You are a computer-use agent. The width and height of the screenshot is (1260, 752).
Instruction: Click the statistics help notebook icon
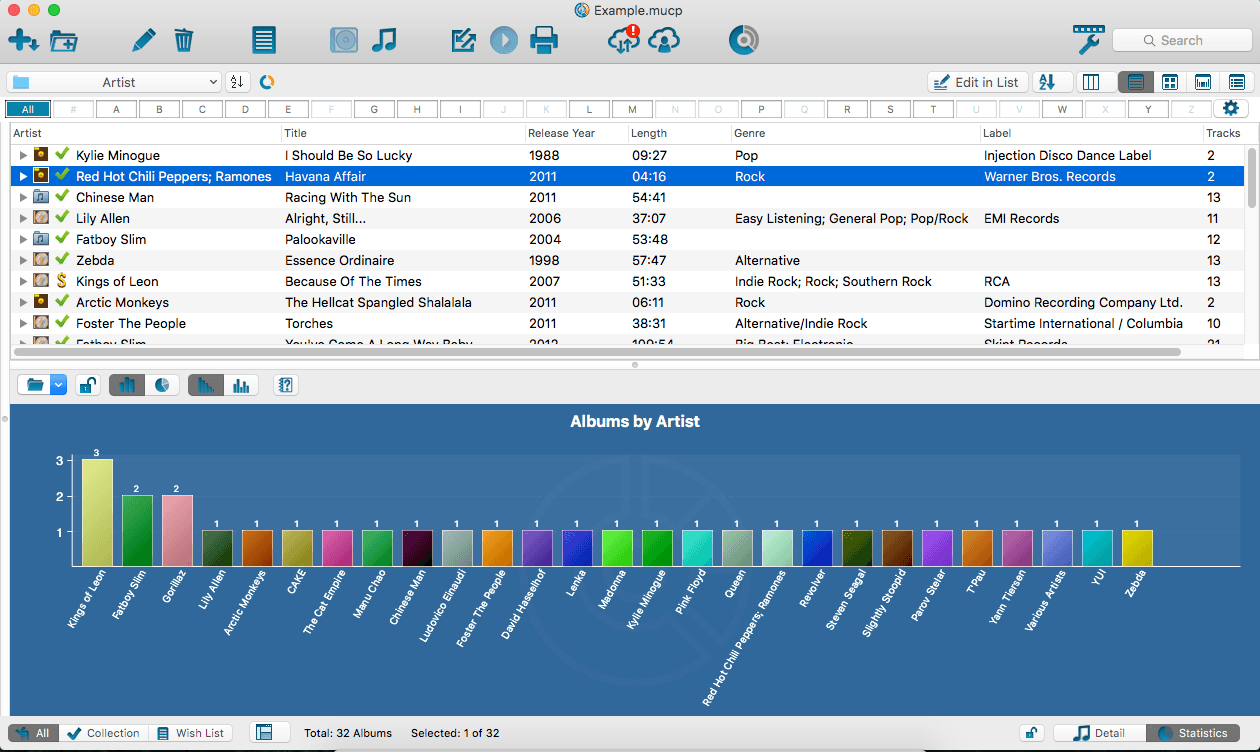tap(286, 385)
